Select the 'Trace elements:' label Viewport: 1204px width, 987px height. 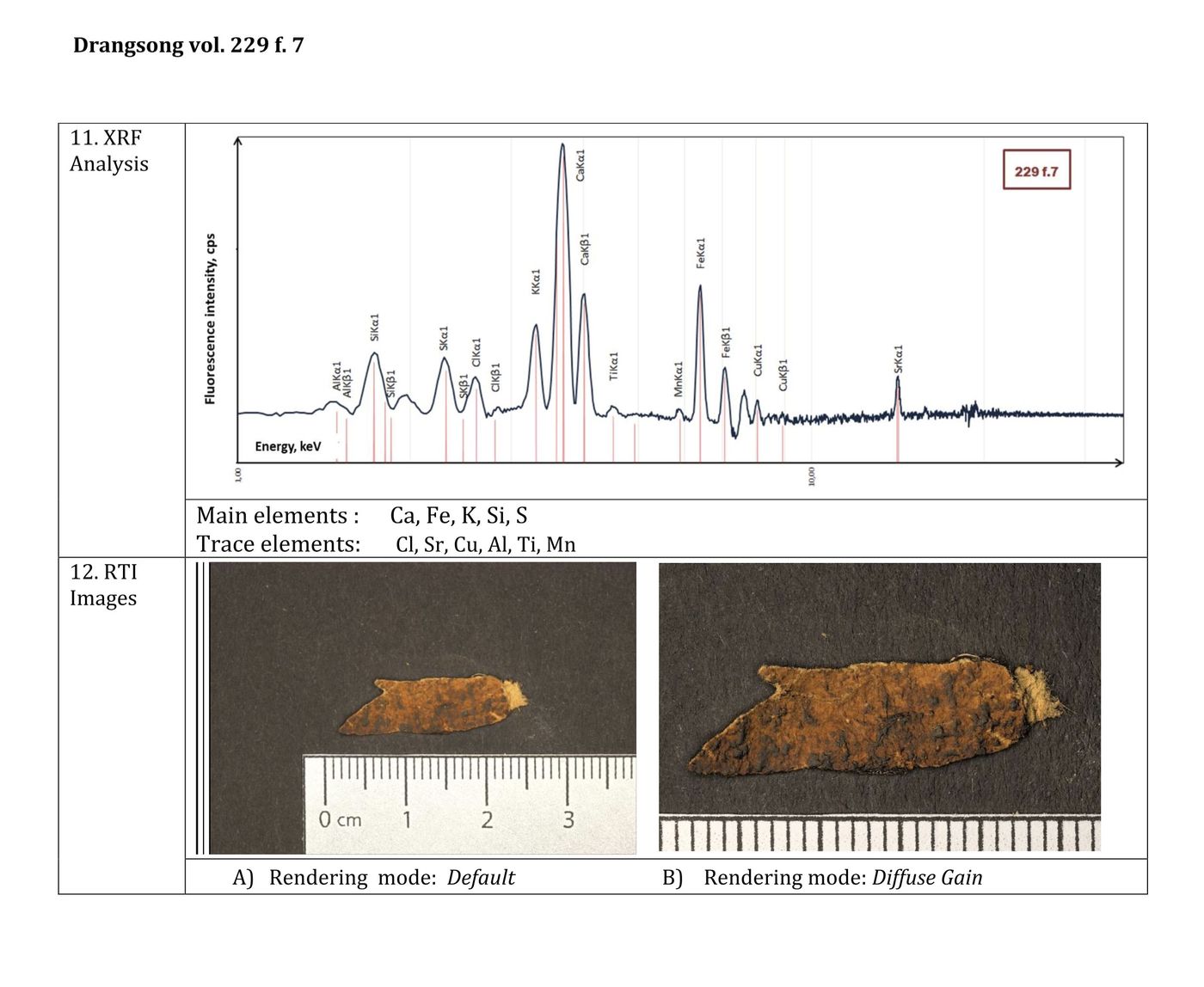278,544
